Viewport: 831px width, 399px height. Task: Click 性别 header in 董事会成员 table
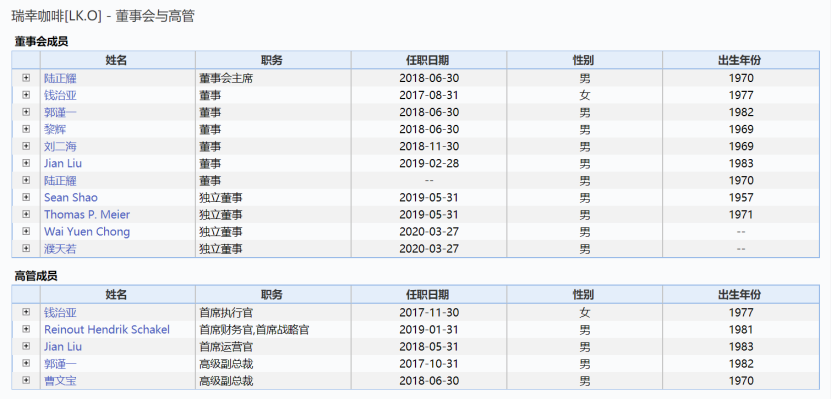[x=585, y=60]
